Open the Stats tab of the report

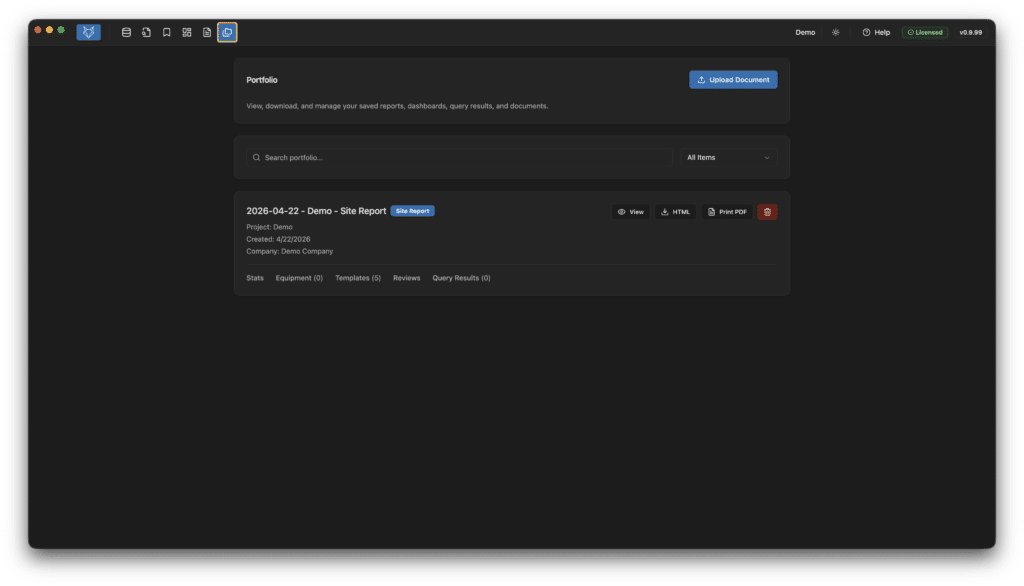[255, 278]
